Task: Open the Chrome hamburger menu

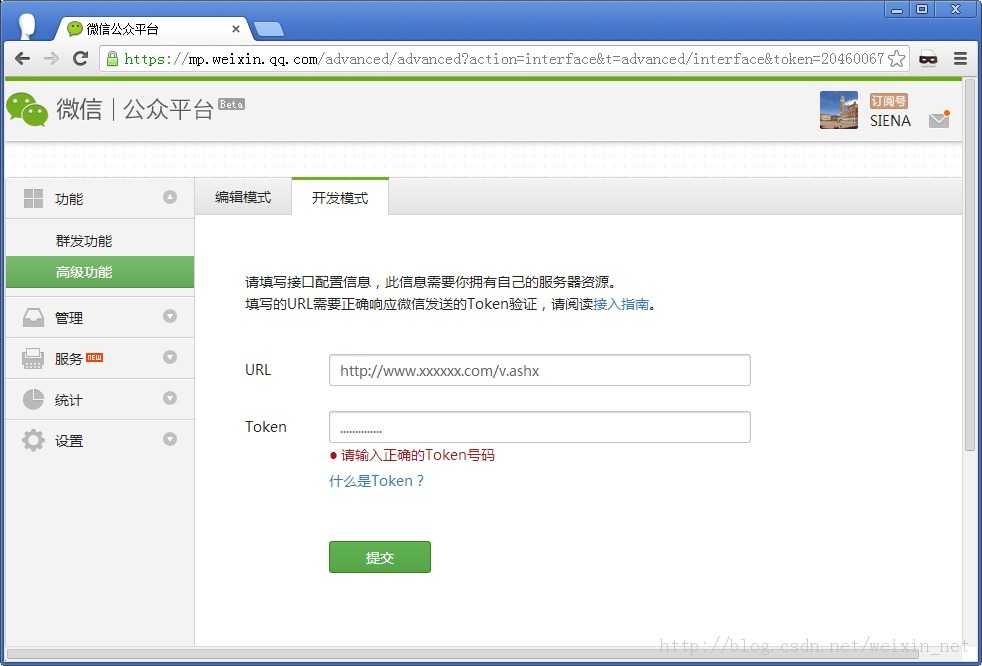Action: pyautogui.click(x=960, y=59)
